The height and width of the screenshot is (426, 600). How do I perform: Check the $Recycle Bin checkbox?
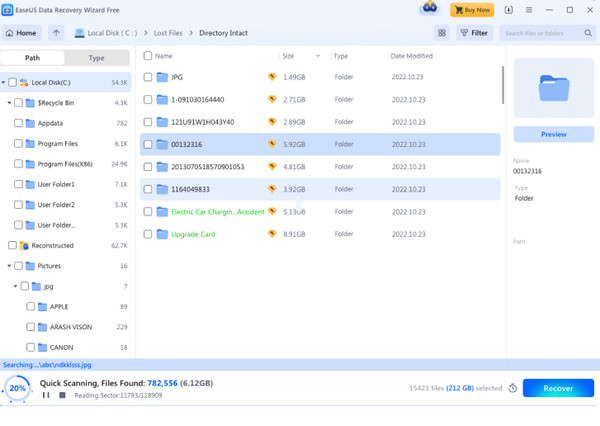(18, 103)
